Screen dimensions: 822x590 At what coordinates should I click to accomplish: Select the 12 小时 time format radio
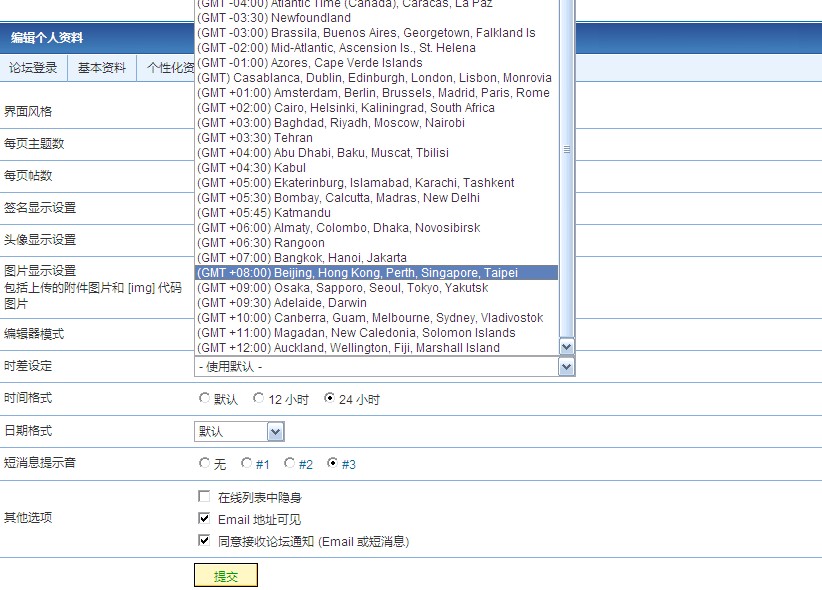[259, 399]
